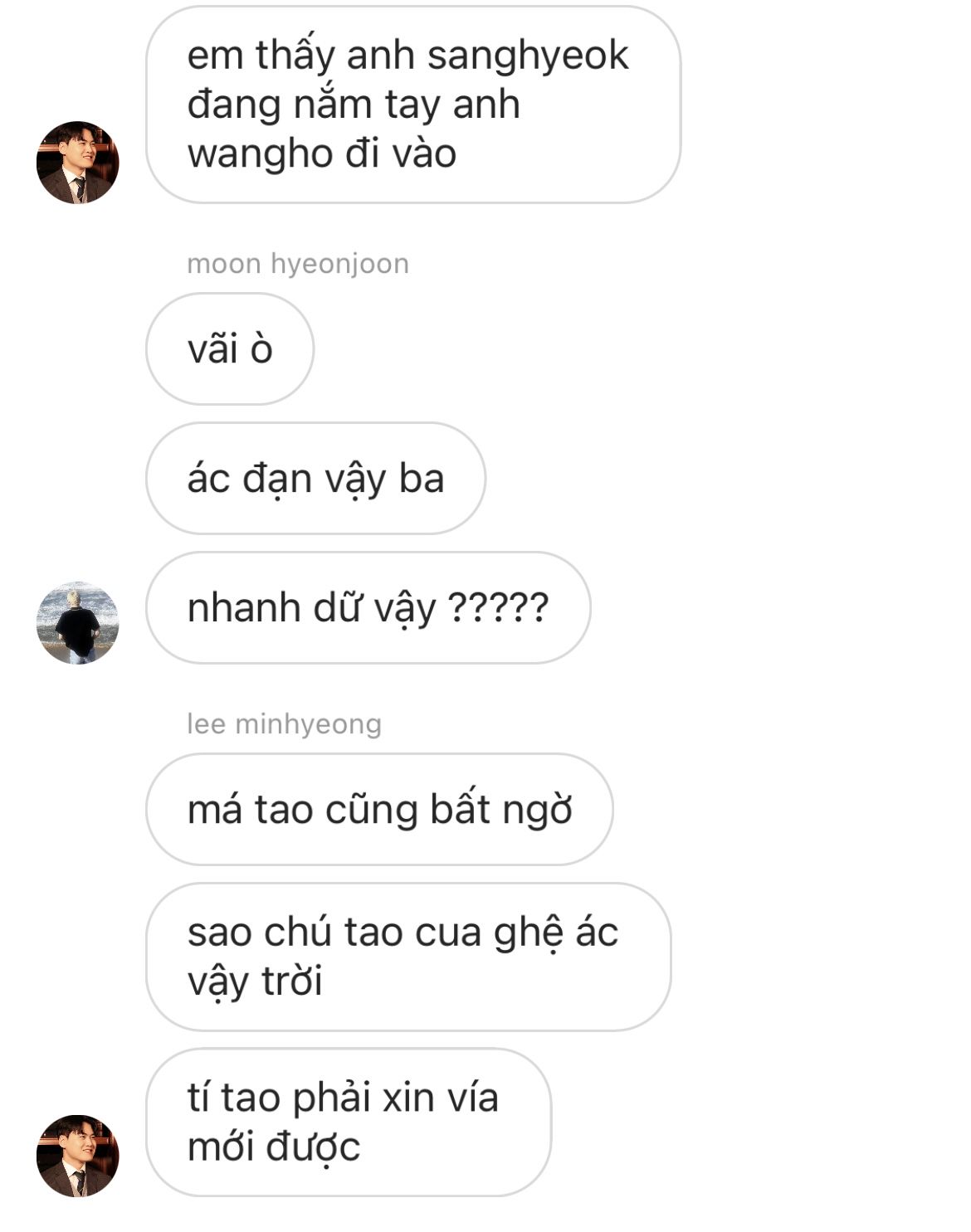
Task: Open profile avatar beside 'wangho đi vào' message
Action: click(78, 163)
